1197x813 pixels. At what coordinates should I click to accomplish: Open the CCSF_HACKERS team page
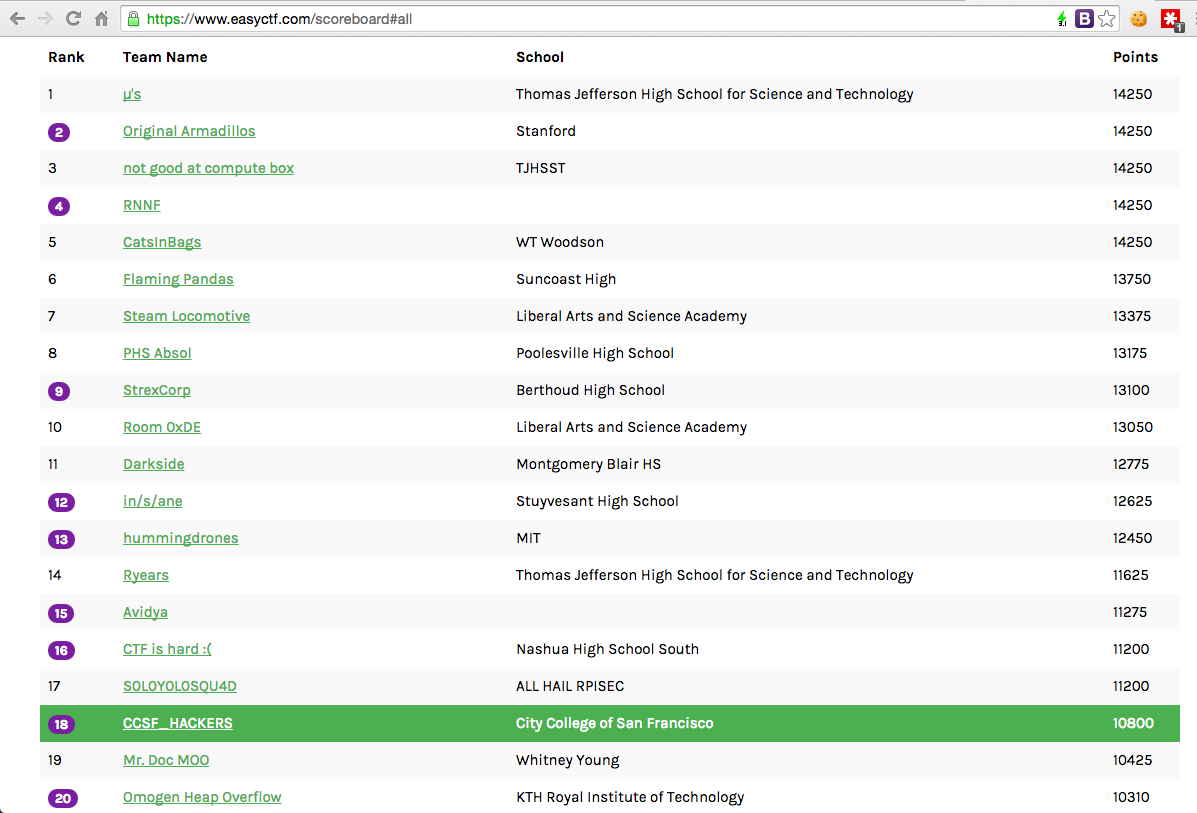click(x=178, y=723)
